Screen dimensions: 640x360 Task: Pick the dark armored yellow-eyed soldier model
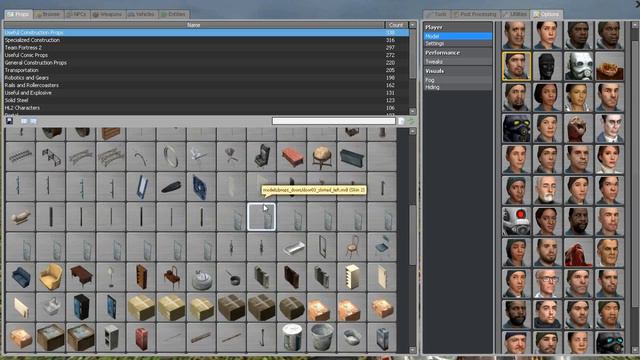click(516, 128)
